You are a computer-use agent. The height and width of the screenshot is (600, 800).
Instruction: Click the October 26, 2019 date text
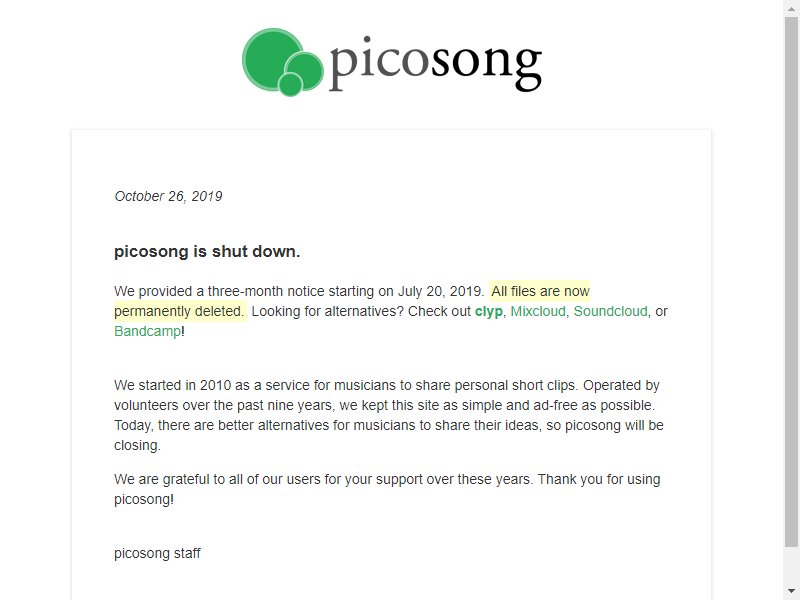(x=168, y=196)
